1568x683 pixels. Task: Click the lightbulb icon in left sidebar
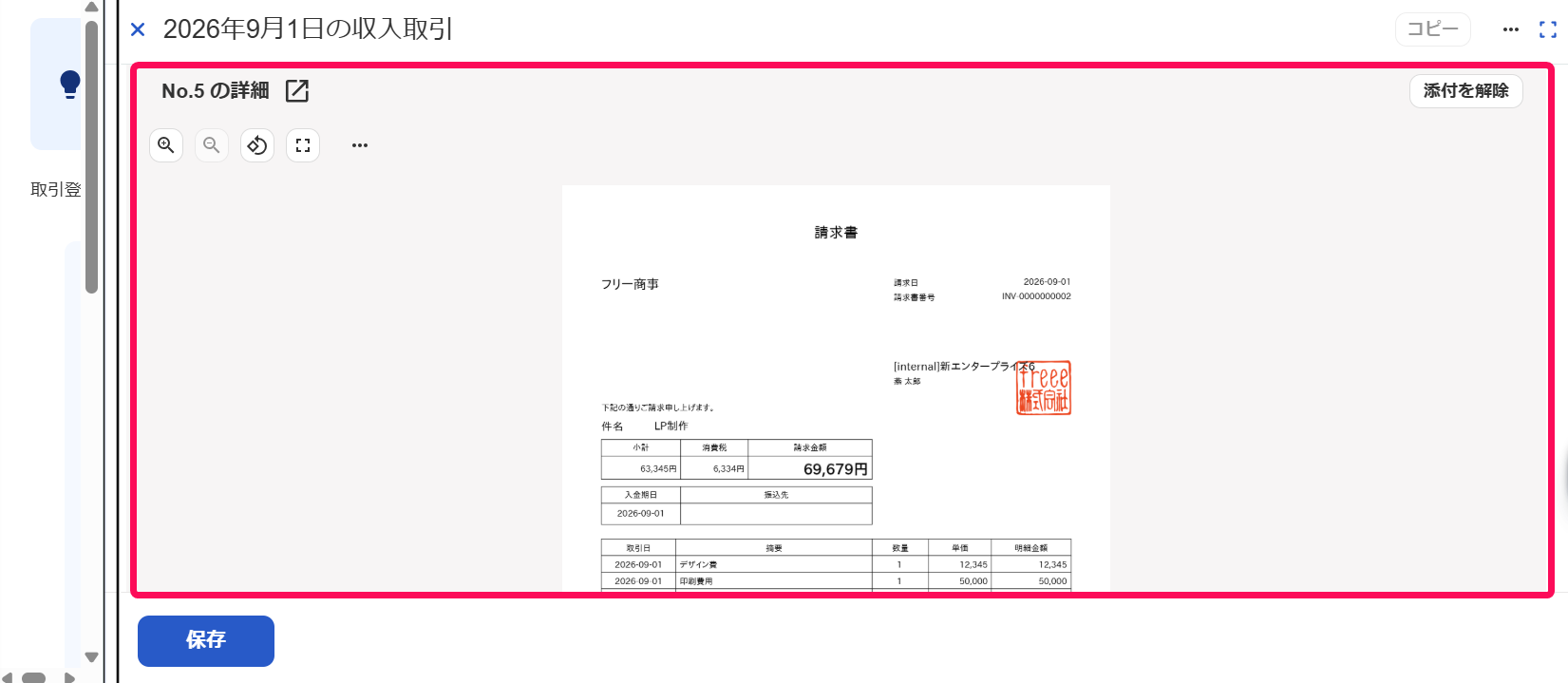pyautogui.click(x=69, y=85)
